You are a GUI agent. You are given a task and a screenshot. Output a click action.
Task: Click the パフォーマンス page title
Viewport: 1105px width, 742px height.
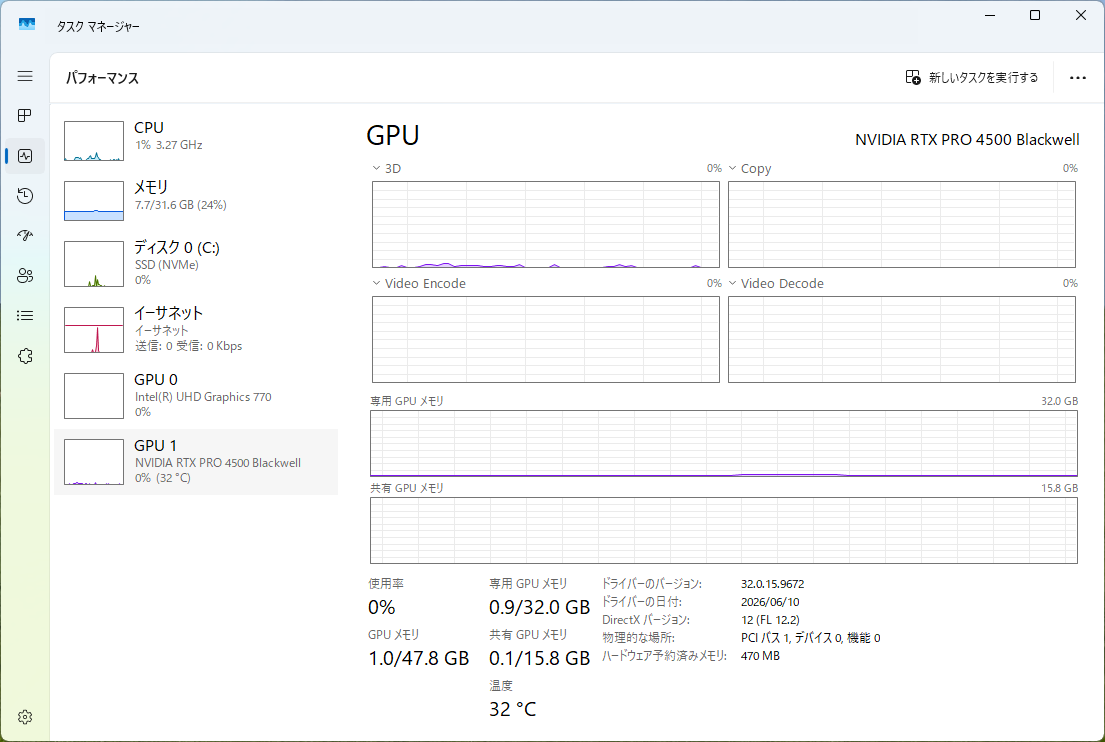tap(102, 78)
